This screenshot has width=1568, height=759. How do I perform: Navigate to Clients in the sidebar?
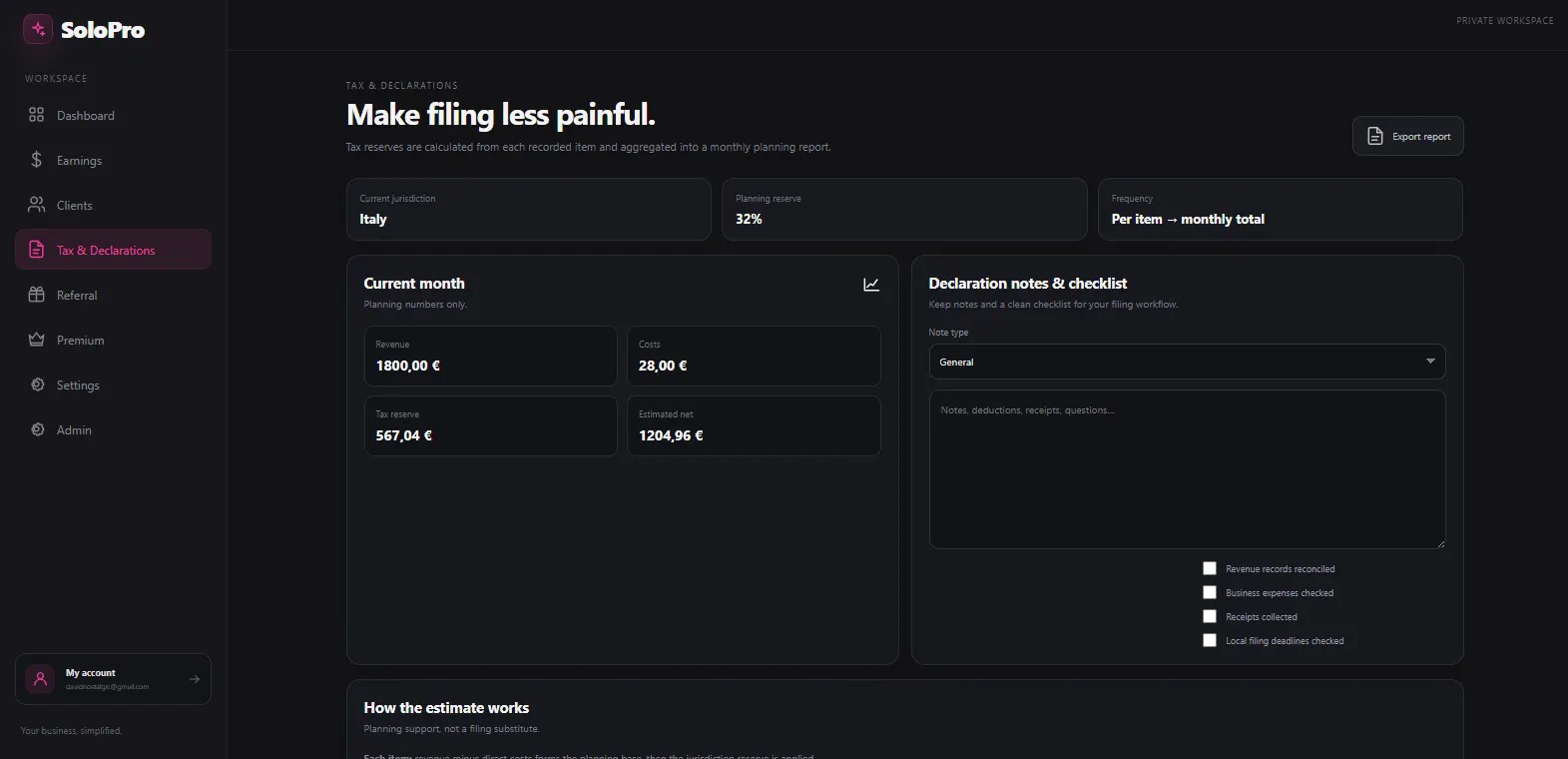(113, 205)
